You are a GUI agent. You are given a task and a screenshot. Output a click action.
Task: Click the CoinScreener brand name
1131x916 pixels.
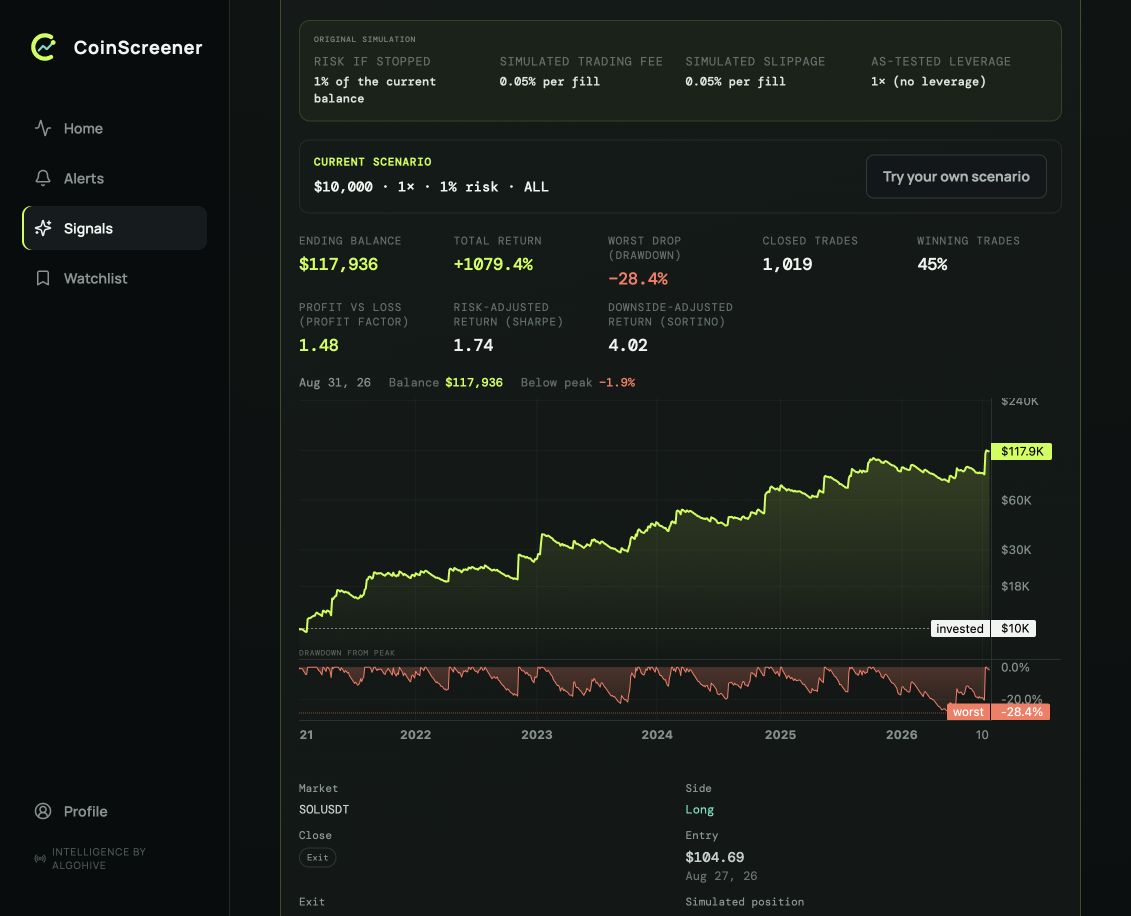point(138,48)
